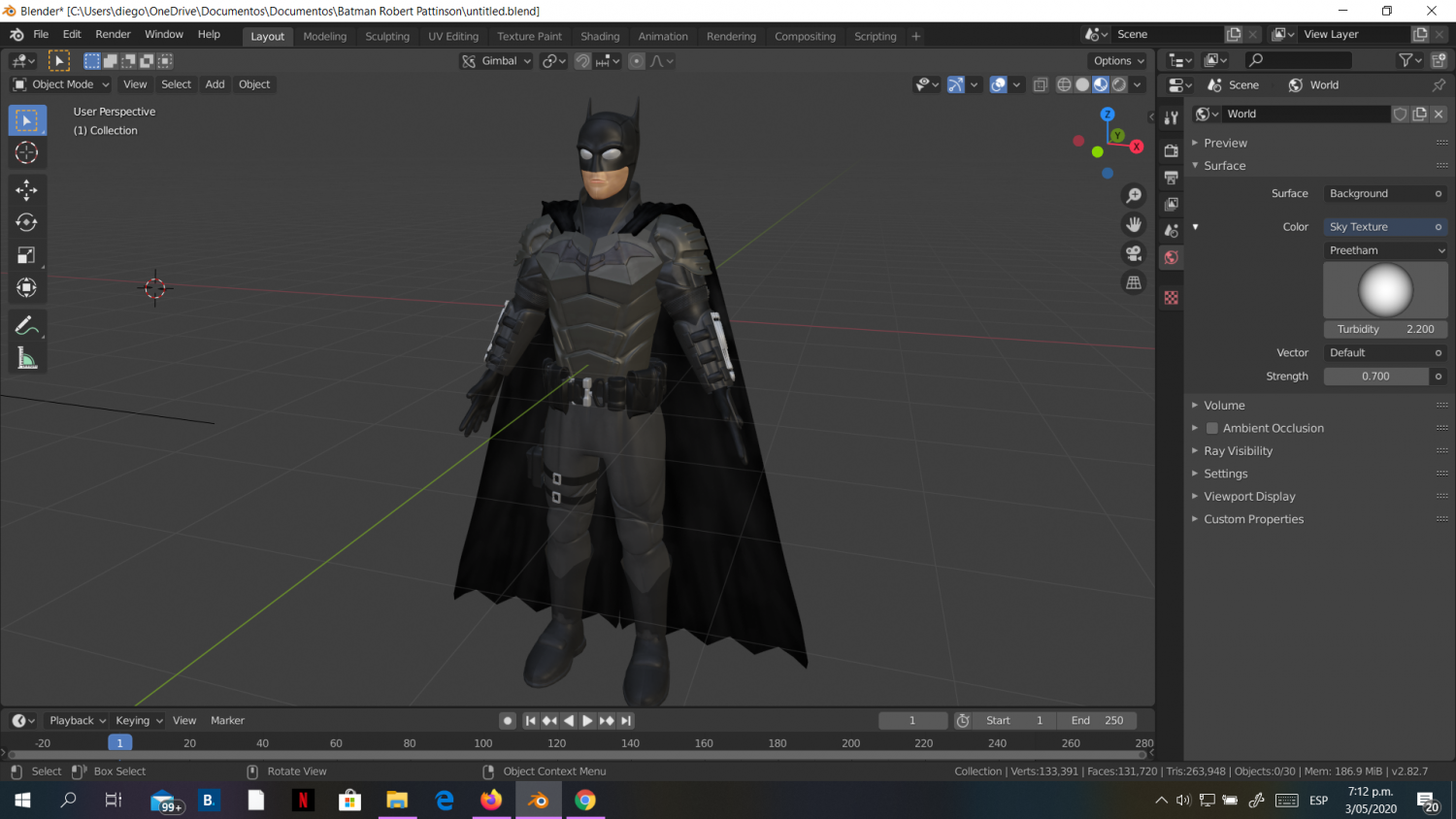This screenshot has height=819, width=1456.
Task: Launch Blender from the taskbar
Action: click(538, 800)
